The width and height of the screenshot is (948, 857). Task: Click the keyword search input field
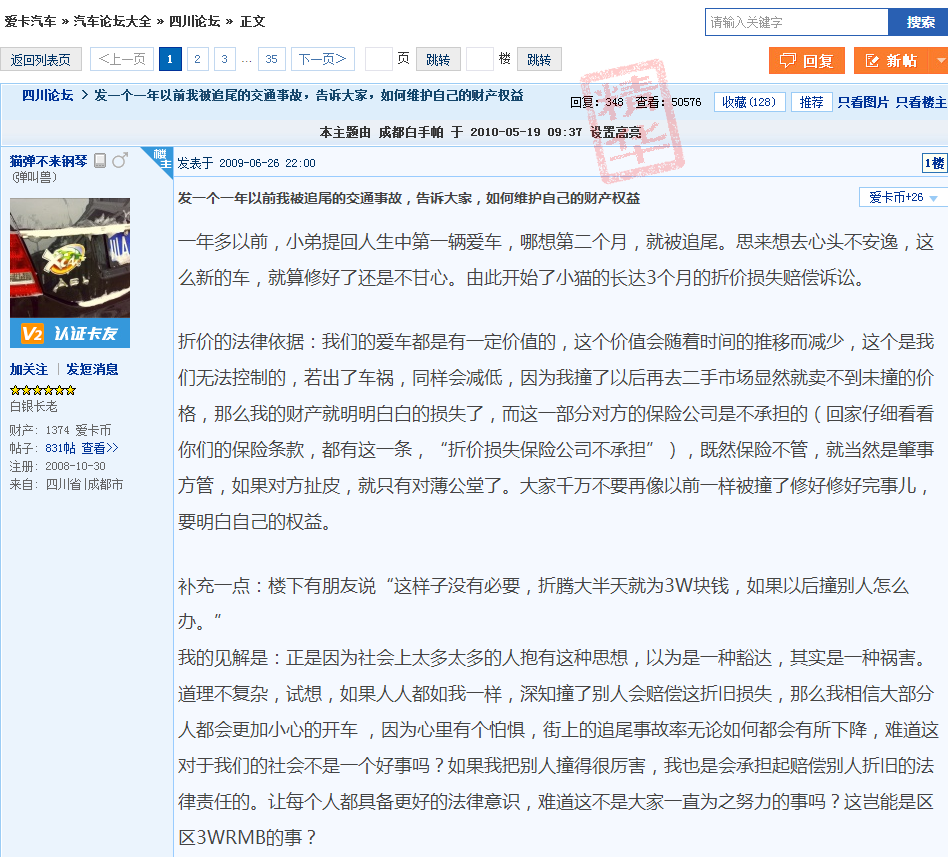coord(796,22)
